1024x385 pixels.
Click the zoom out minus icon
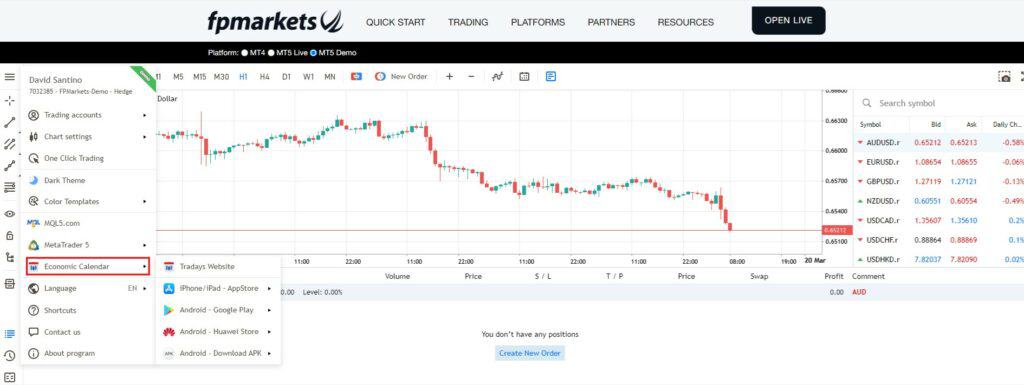click(471, 76)
